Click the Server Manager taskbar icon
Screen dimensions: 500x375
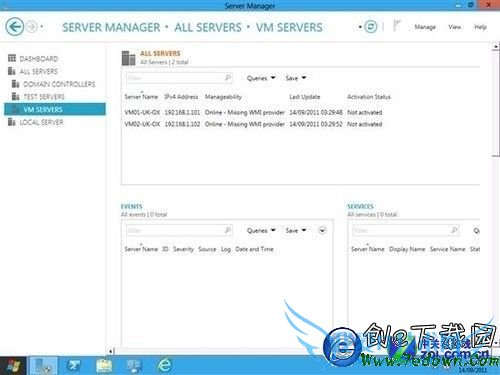click(43, 366)
